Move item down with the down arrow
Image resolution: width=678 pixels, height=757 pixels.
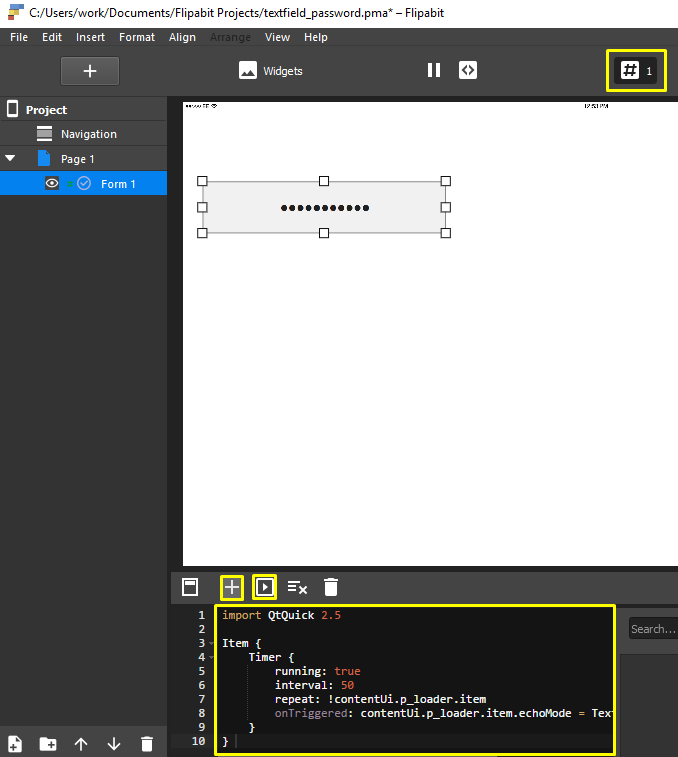(114, 743)
